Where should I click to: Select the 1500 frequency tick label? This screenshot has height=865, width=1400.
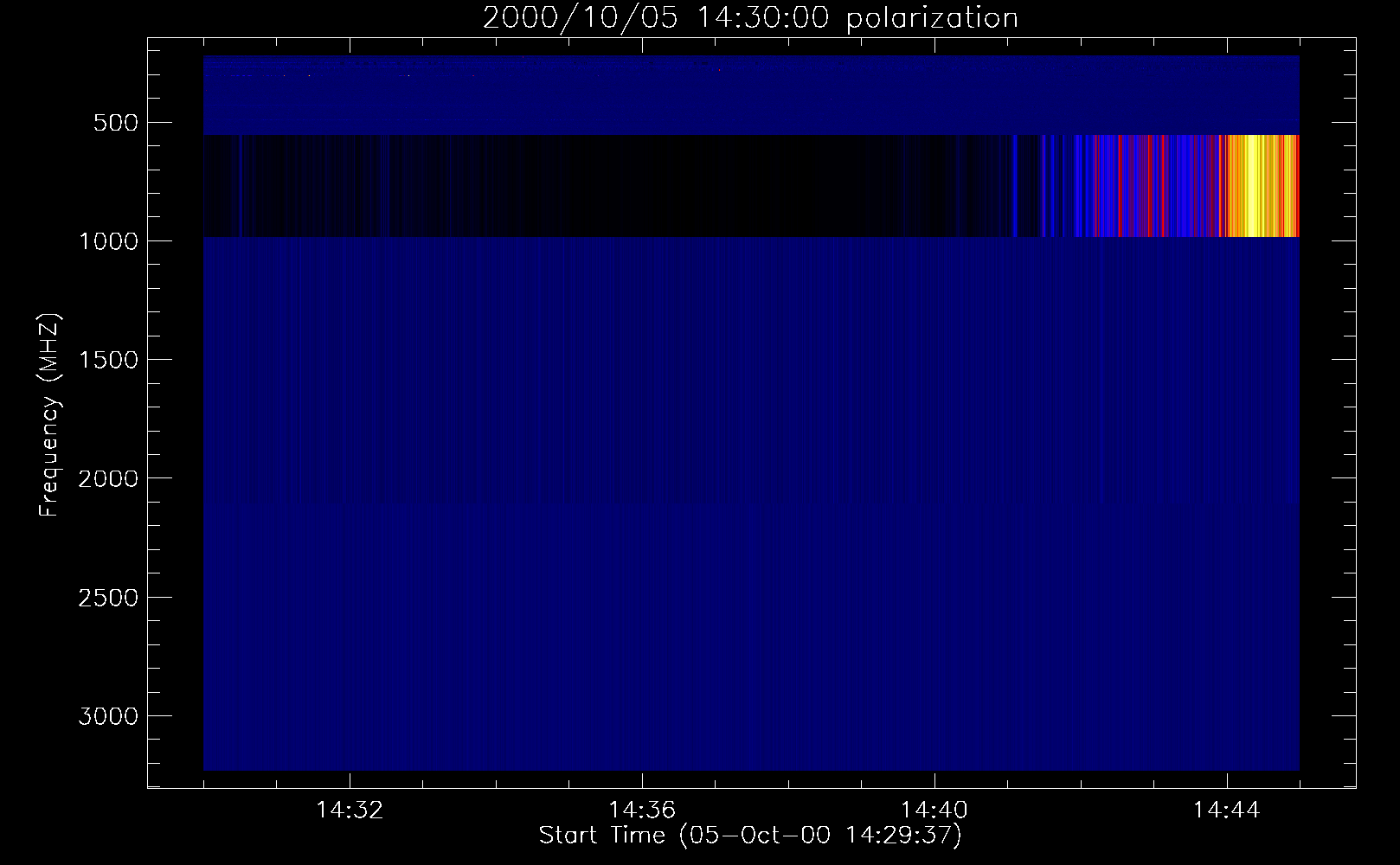coord(107,360)
